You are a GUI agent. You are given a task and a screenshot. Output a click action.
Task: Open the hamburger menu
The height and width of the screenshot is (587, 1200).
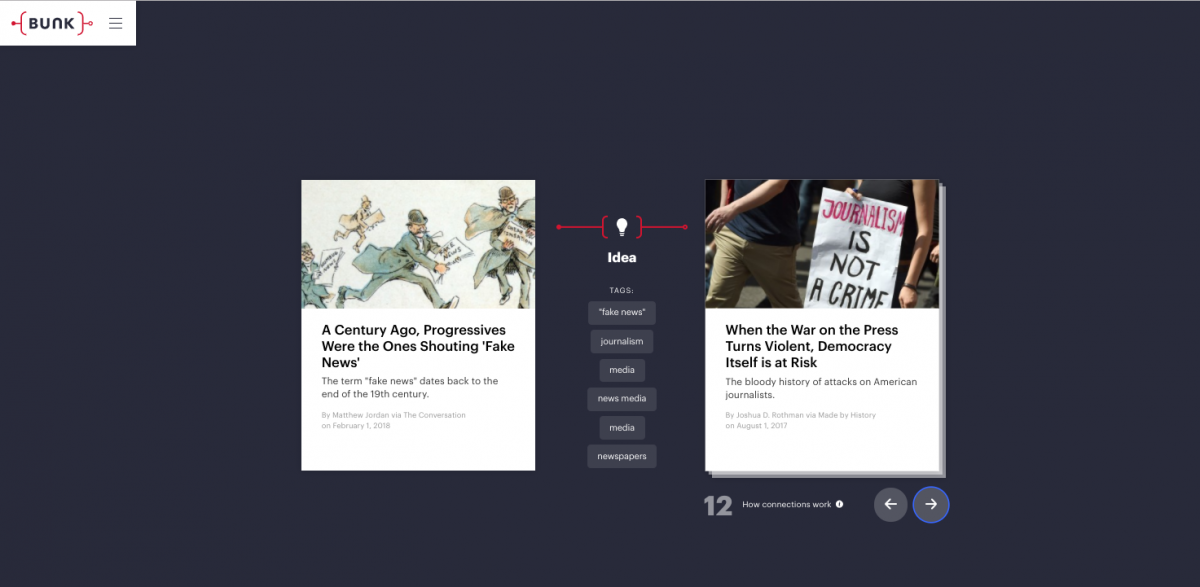click(116, 23)
